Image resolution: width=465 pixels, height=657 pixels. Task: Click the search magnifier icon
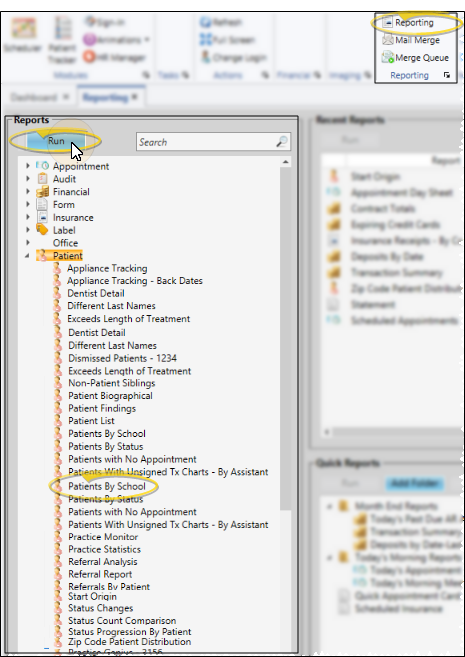pyautogui.click(x=282, y=142)
